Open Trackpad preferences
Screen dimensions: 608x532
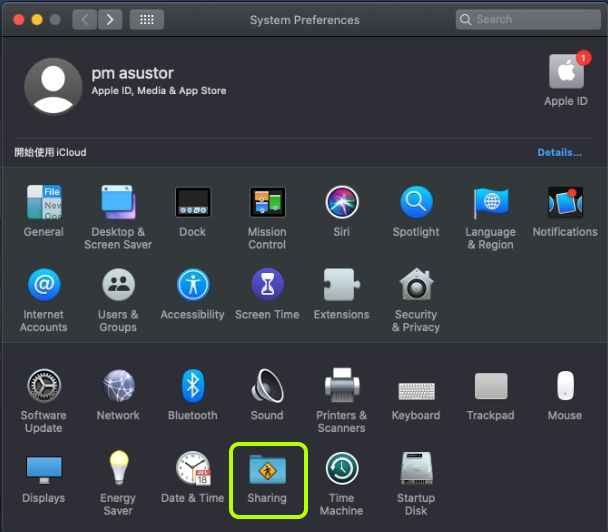[491, 386]
